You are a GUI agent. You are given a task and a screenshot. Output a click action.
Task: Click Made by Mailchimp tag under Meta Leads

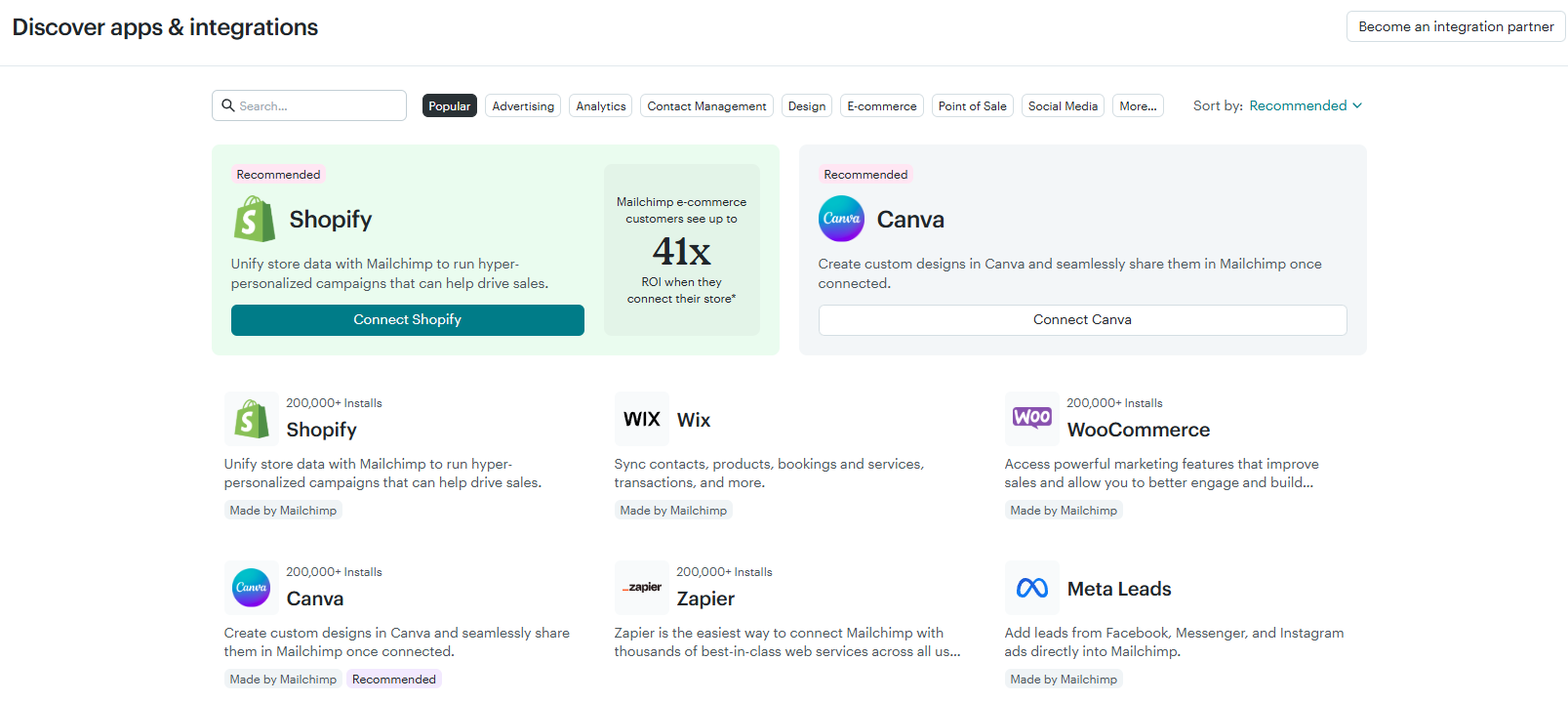[1064, 680]
